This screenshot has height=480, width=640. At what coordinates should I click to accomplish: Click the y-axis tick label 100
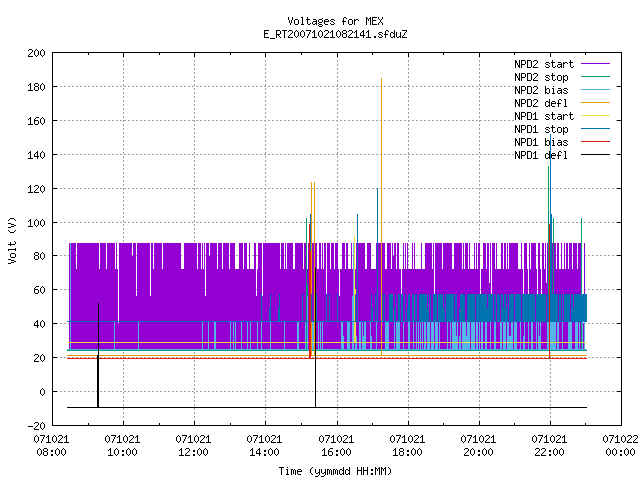pyautogui.click(x=36, y=222)
